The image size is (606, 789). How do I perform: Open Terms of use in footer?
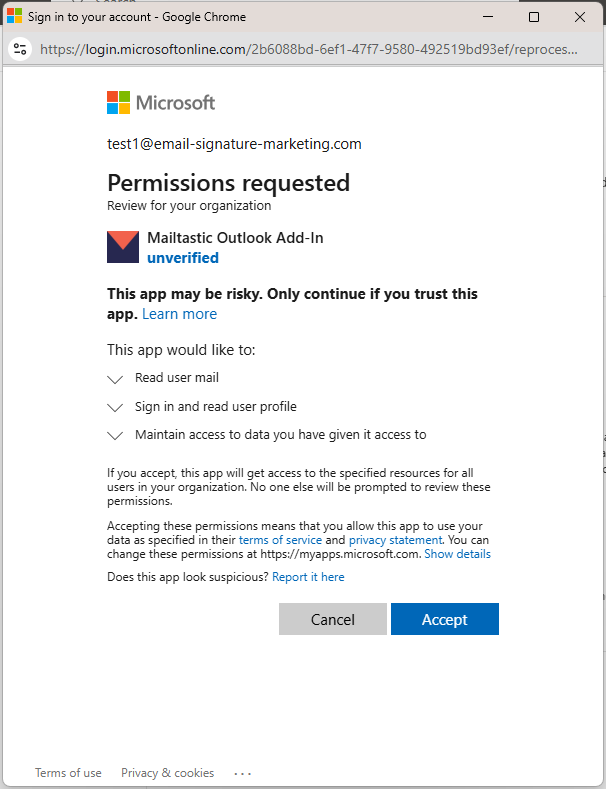[x=68, y=773]
